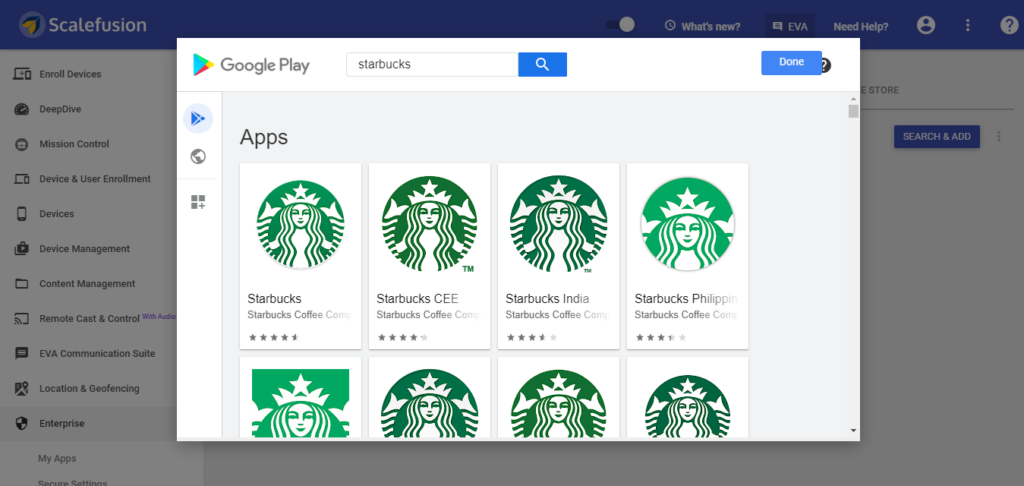This screenshot has height=486, width=1024.
Task: Open the EVA chat button
Action: (790, 26)
